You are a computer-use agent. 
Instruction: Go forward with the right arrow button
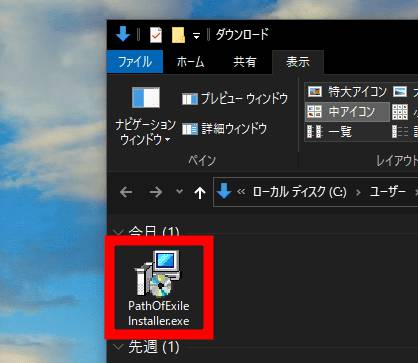155,192
